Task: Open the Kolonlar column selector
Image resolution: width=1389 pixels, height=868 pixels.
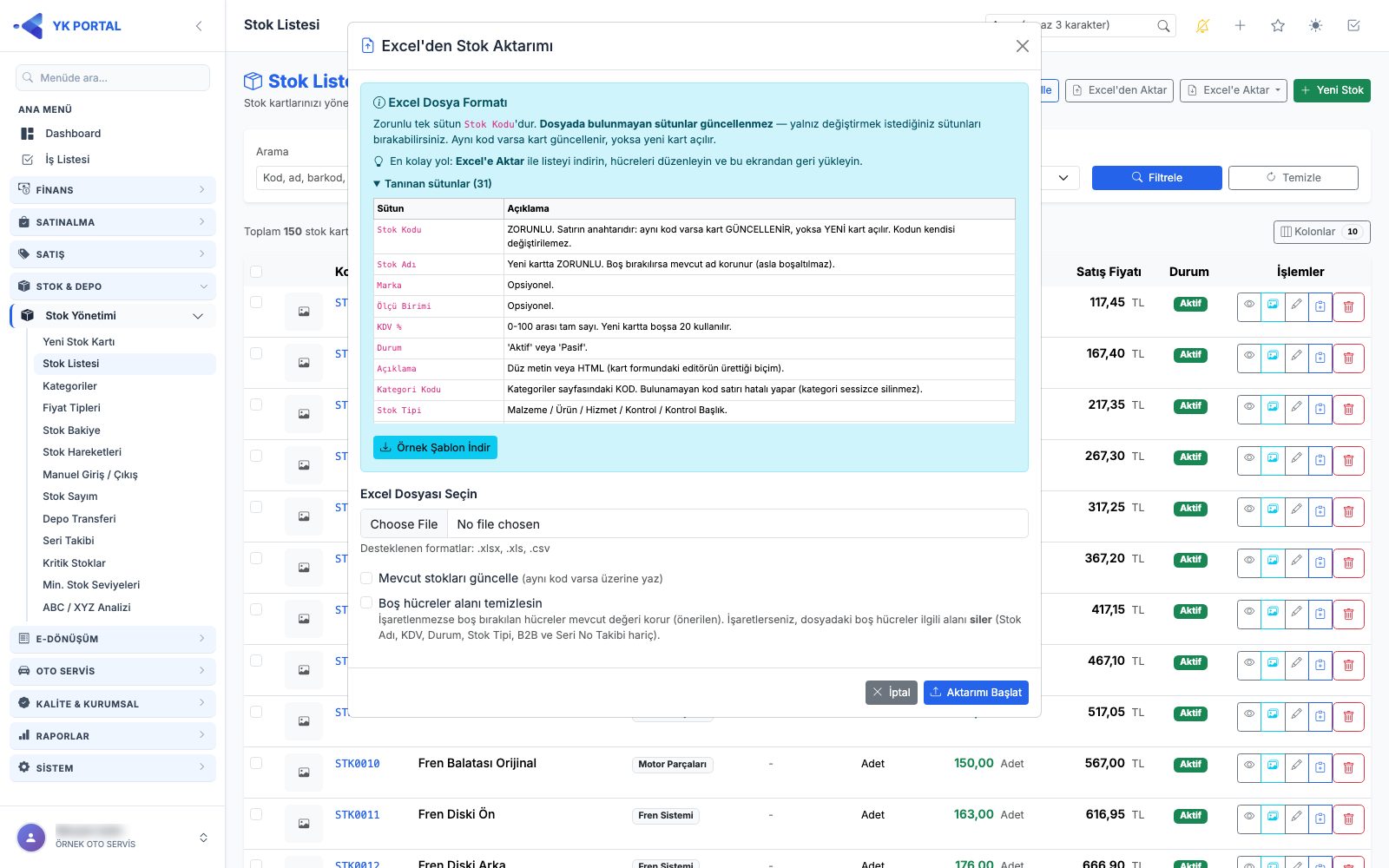Action: click(x=1321, y=232)
